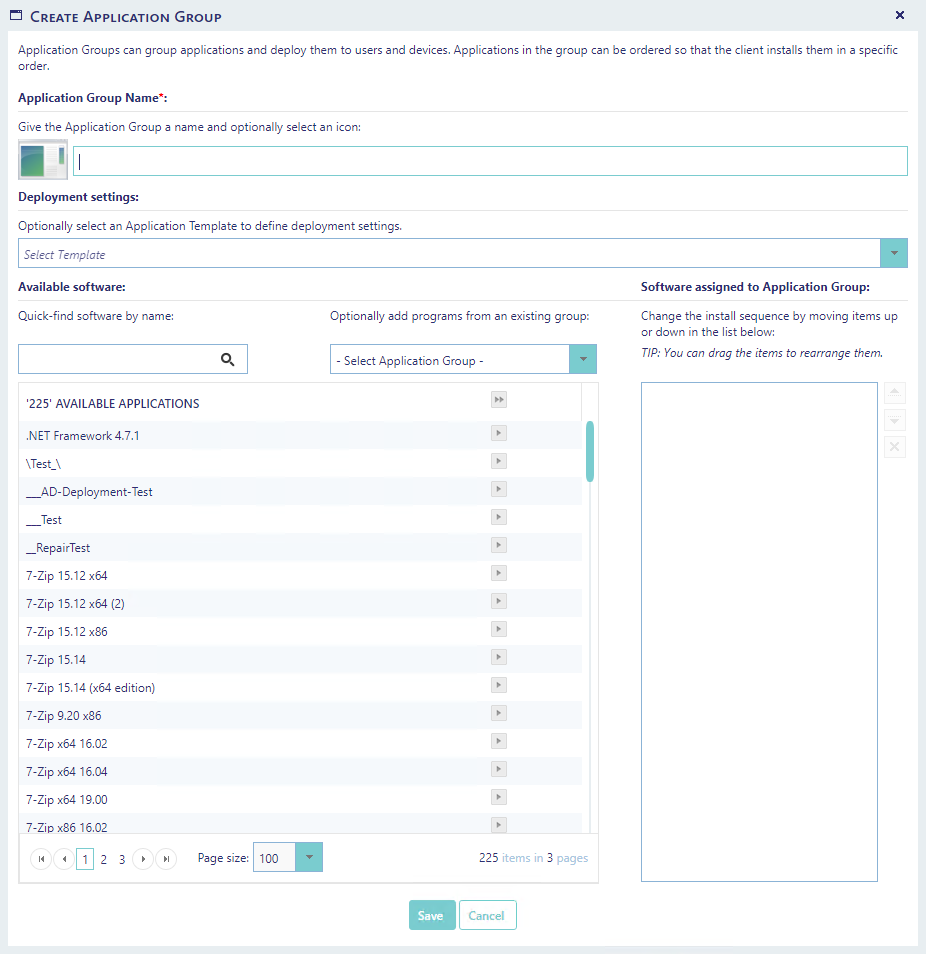Image resolution: width=926 pixels, height=954 pixels.
Task: Click the search magnifier icon
Action: [x=228, y=360]
